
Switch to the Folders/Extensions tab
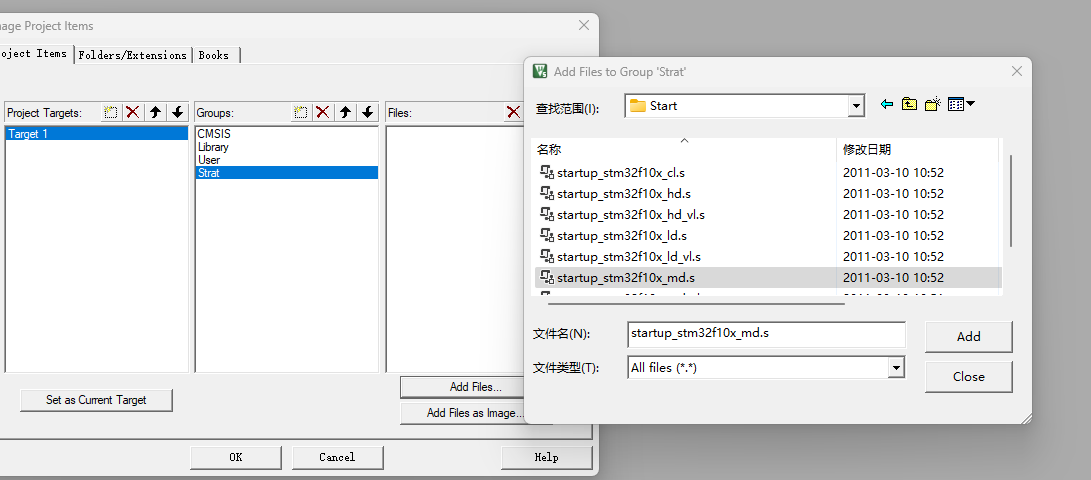coord(132,55)
